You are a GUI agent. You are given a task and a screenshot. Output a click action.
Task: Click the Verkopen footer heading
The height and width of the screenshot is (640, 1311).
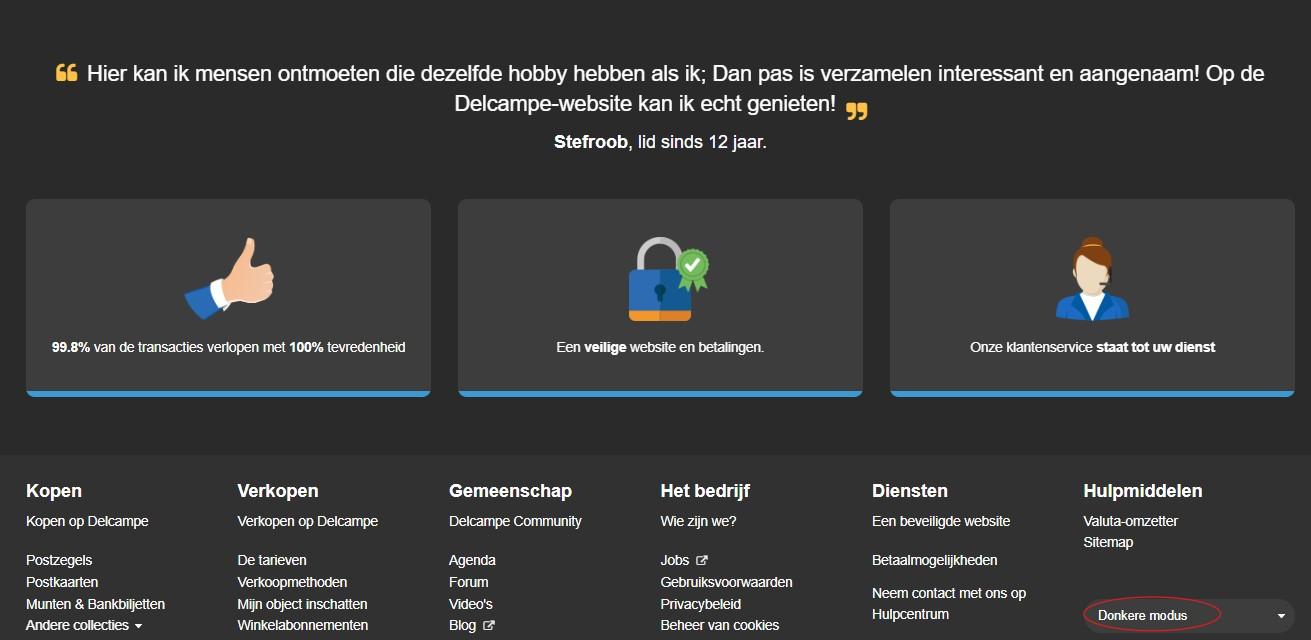278,491
